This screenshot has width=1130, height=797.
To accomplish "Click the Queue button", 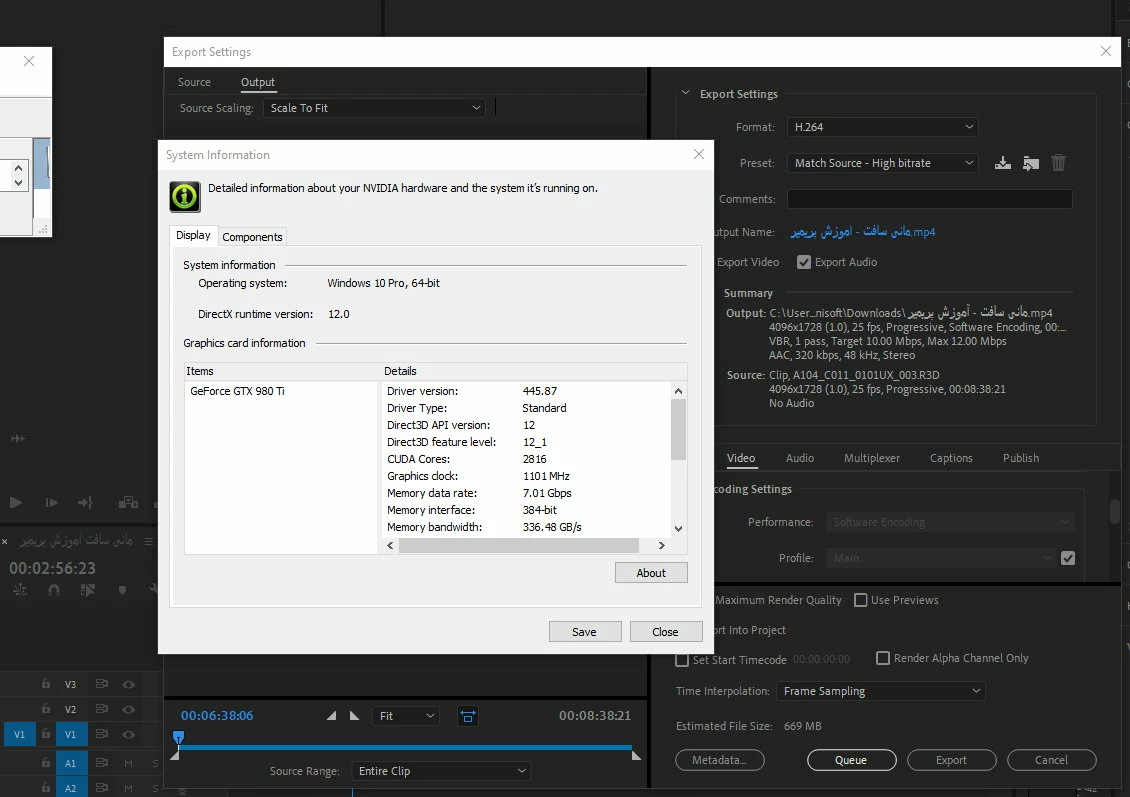I will pyautogui.click(x=852, y=760).
